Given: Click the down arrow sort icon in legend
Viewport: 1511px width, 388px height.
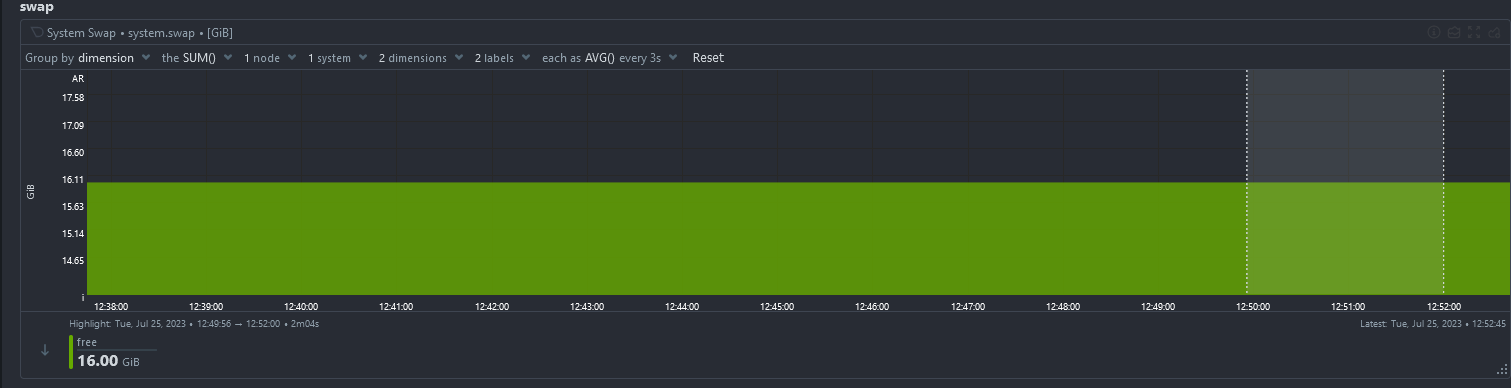Looking at the screenshot, I should point(45,350).
